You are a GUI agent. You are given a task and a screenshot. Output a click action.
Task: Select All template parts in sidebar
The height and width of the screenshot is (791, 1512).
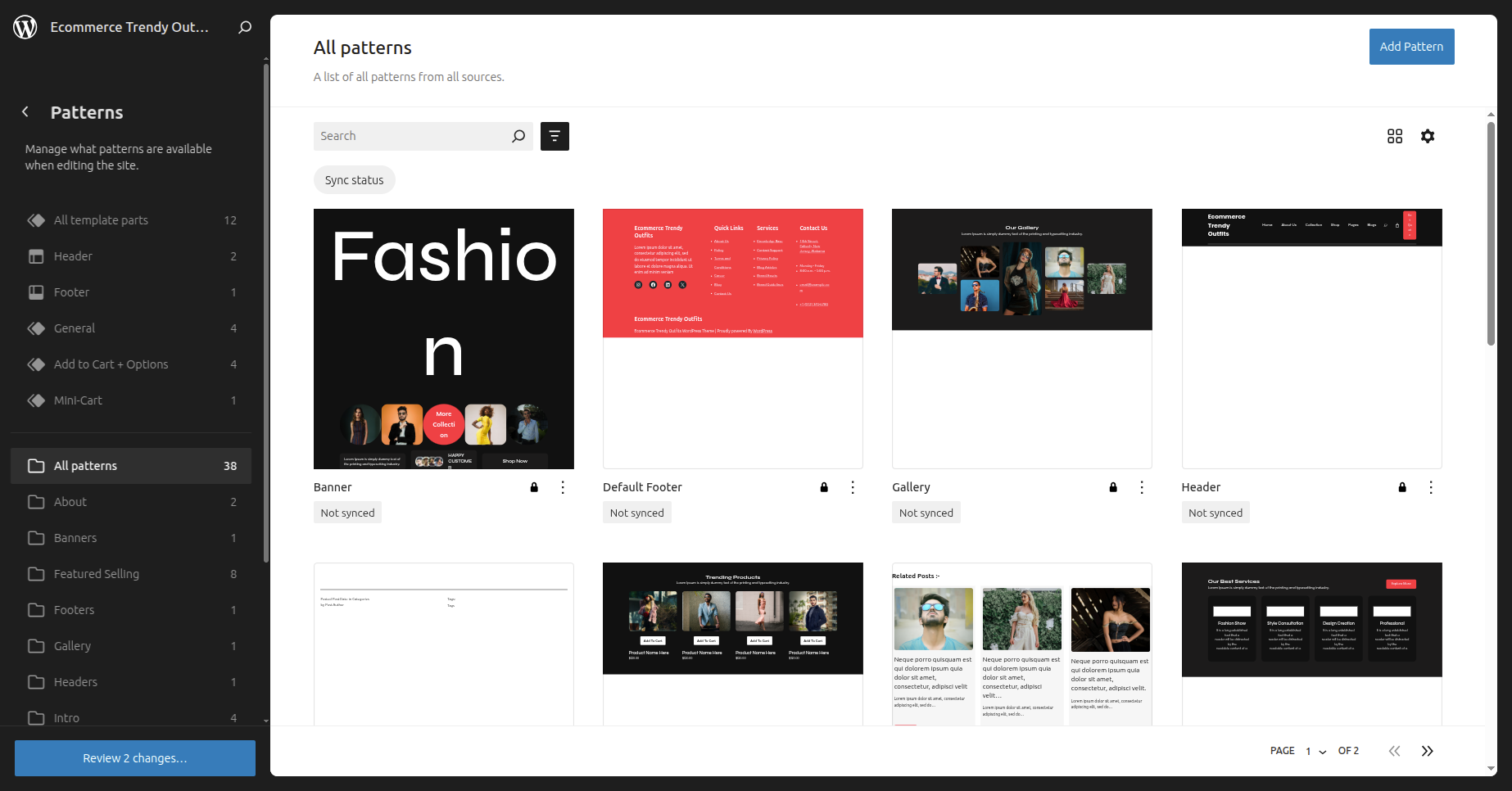131,220
